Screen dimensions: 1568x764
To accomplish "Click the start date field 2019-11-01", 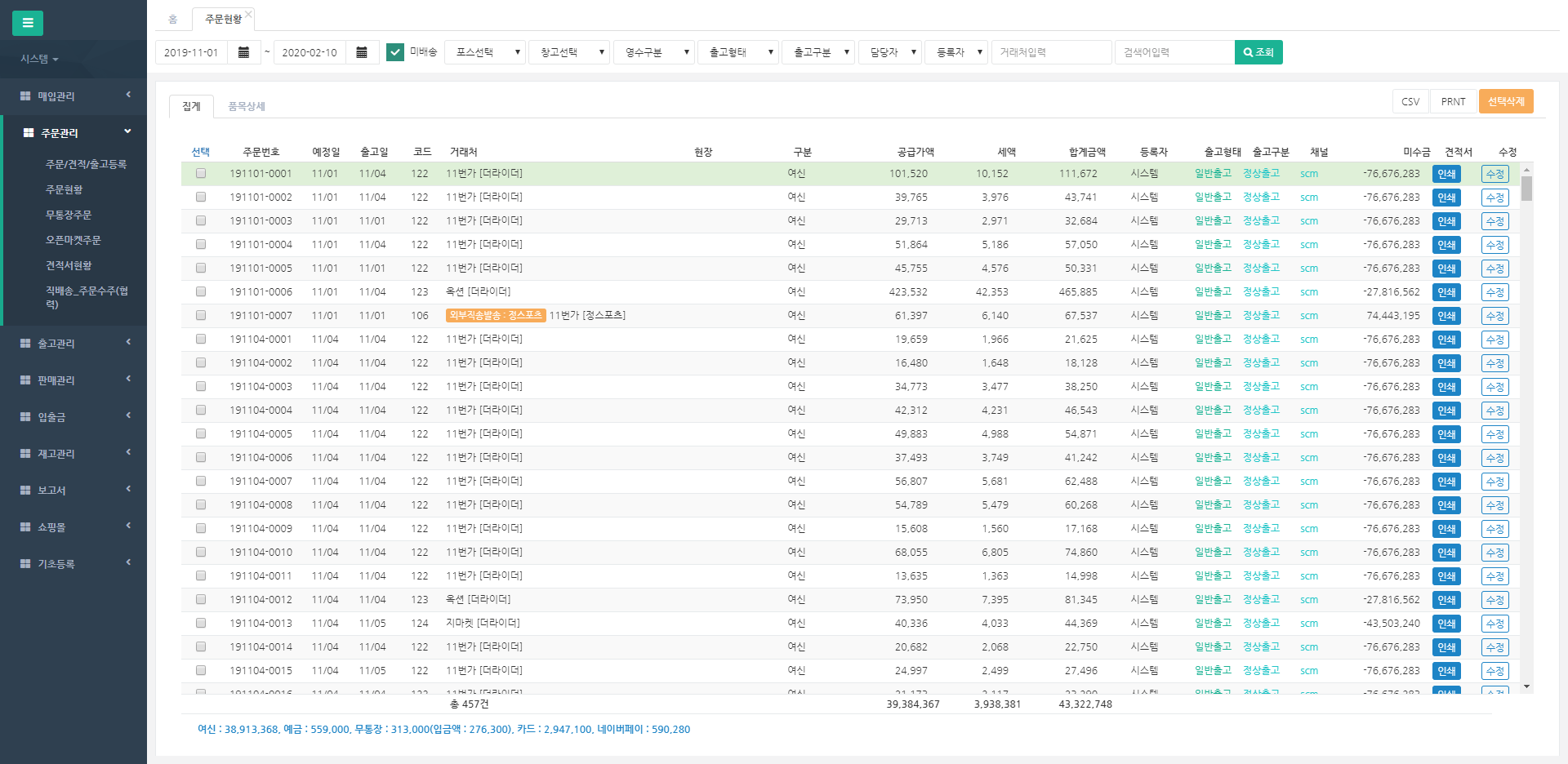I will (192, 52).
